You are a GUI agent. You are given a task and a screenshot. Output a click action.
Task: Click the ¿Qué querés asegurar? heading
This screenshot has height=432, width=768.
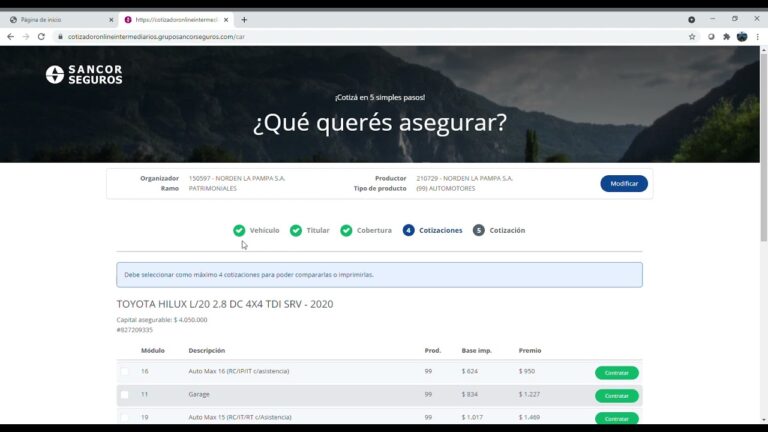coord(380,122)
